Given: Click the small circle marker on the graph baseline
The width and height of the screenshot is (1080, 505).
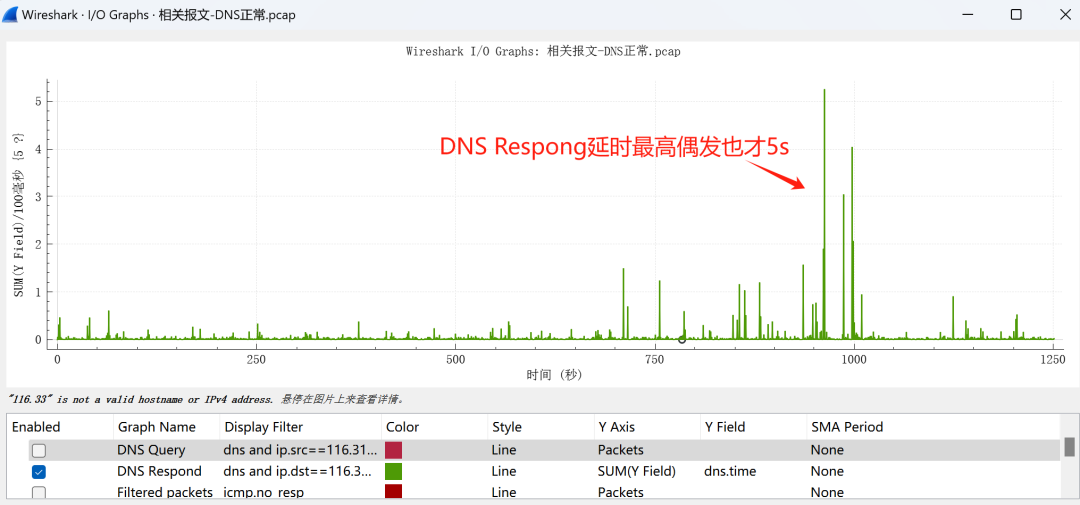Looking at the screenshot, I should tap(682, 340).
